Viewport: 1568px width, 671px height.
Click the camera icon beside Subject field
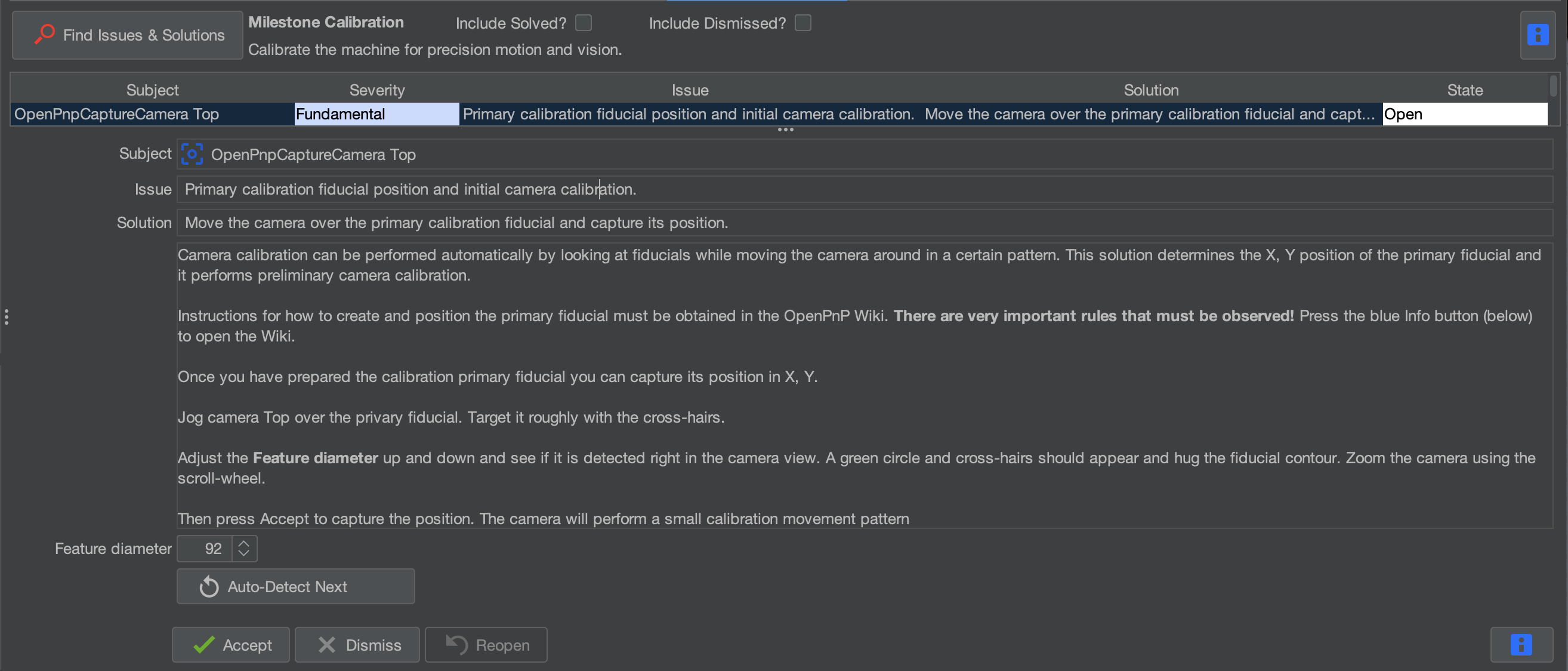tap(192, 155)
